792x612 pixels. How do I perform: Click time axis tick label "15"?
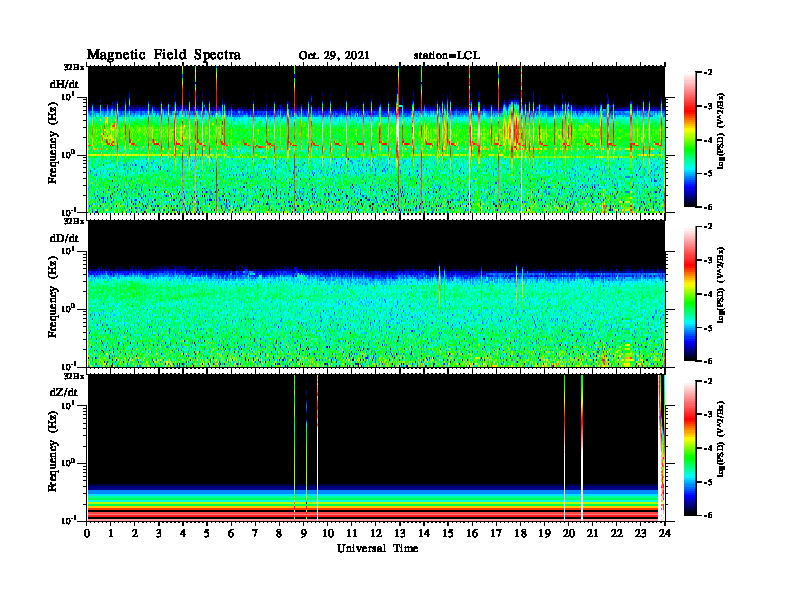coord(448,533)
